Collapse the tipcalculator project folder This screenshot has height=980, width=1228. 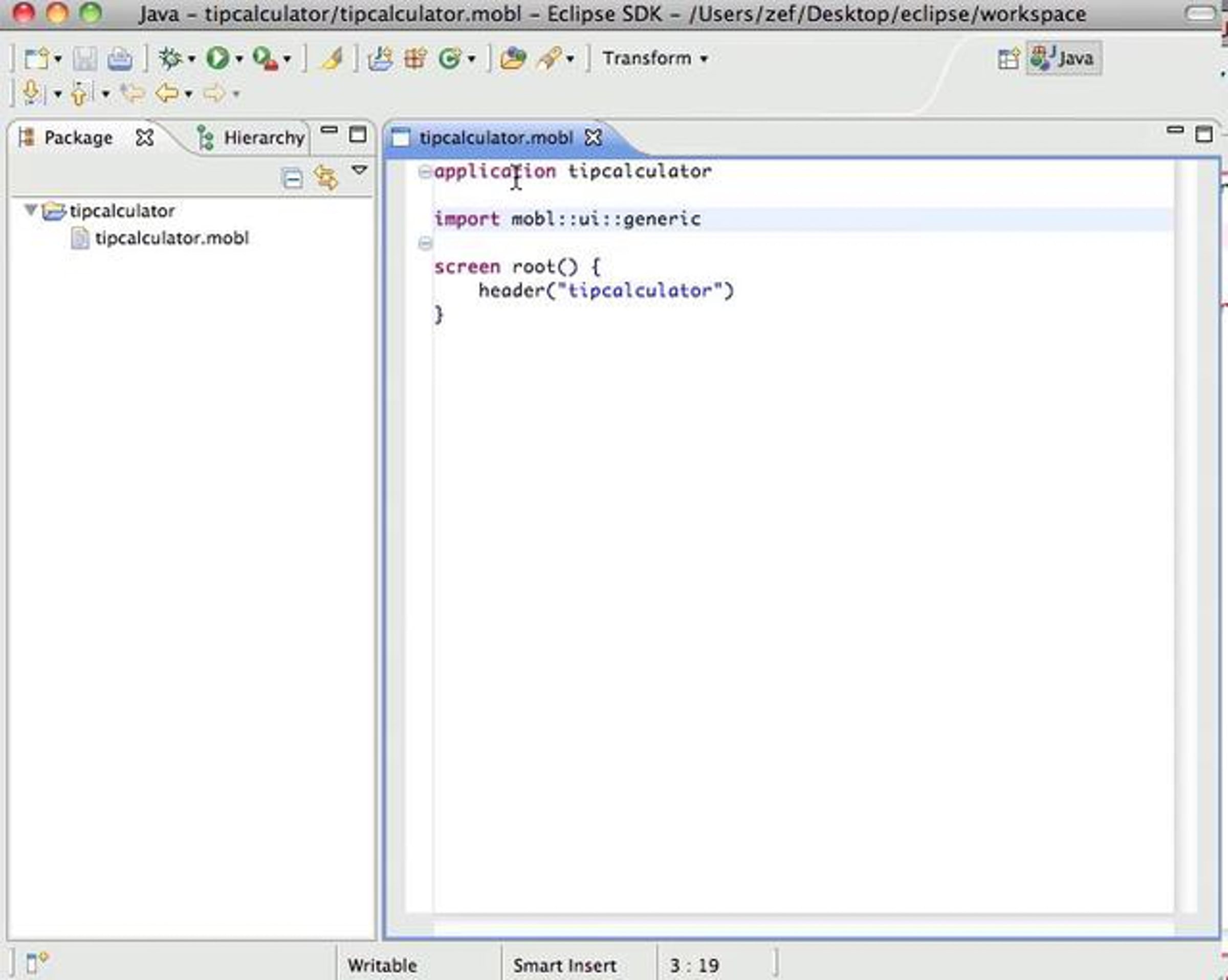click(31, 211)
